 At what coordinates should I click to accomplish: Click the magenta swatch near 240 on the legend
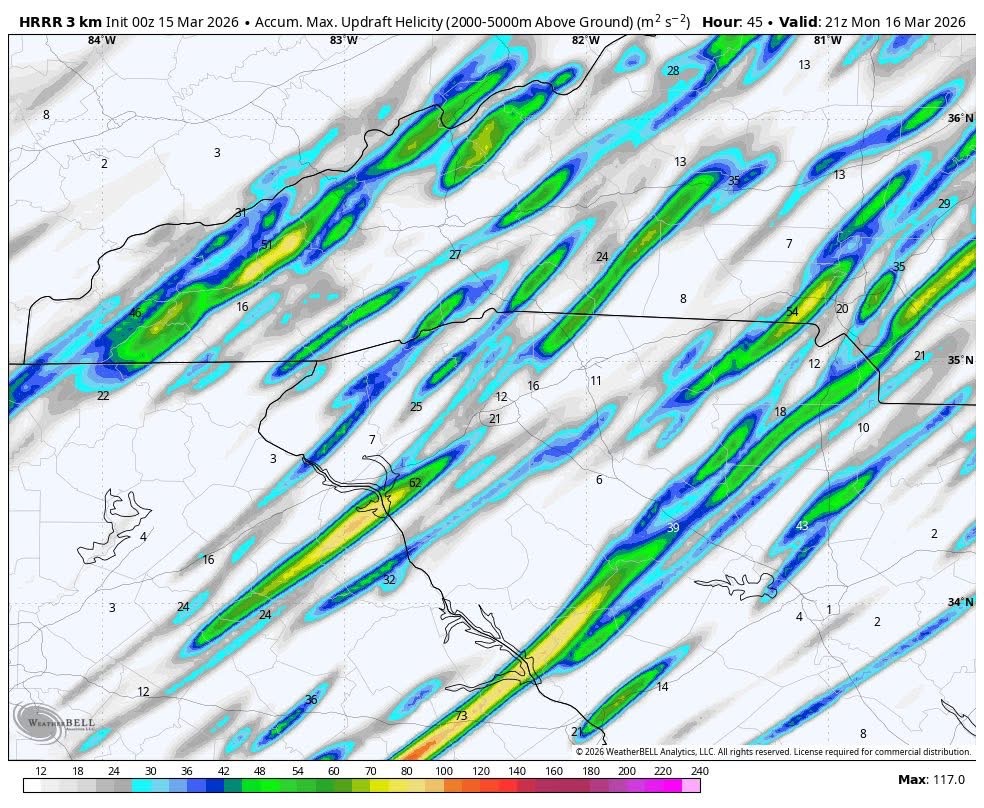[690, 786]
